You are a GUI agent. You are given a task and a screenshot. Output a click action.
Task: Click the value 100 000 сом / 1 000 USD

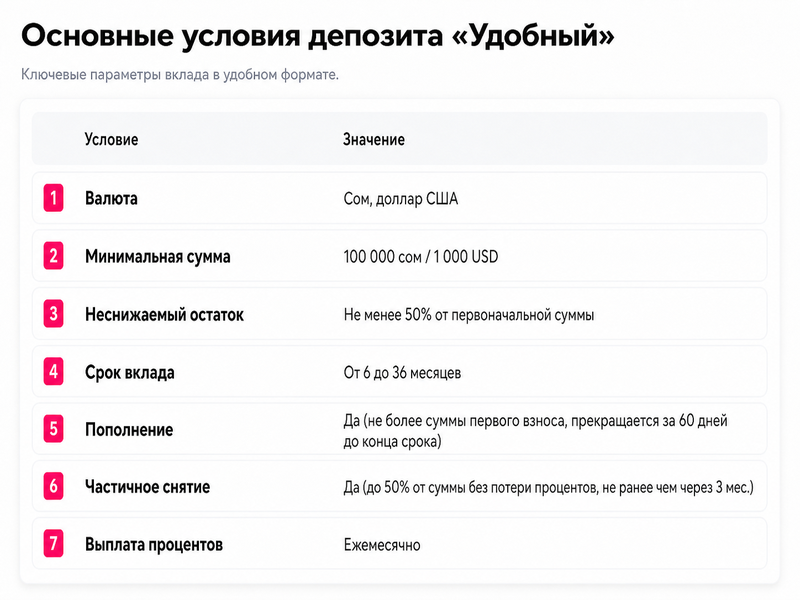[x=421, y=257]
